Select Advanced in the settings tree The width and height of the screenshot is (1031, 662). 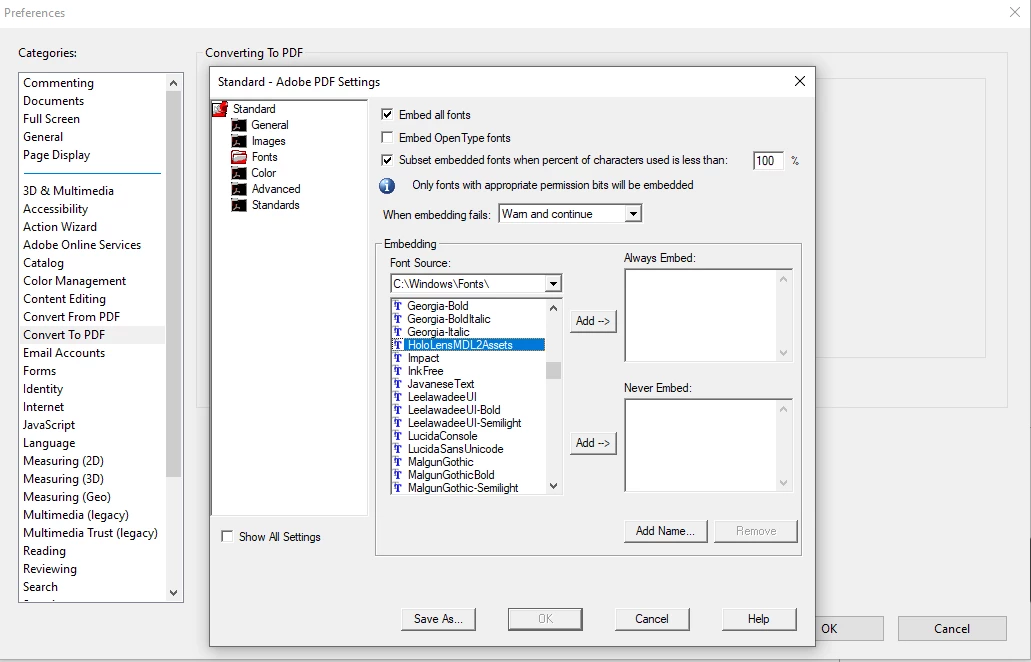276,189
